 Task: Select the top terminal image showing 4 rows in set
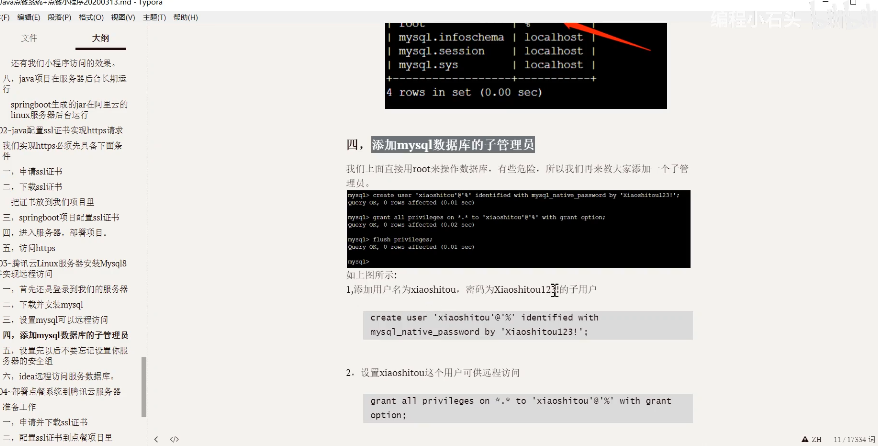[x=526, y=65]
